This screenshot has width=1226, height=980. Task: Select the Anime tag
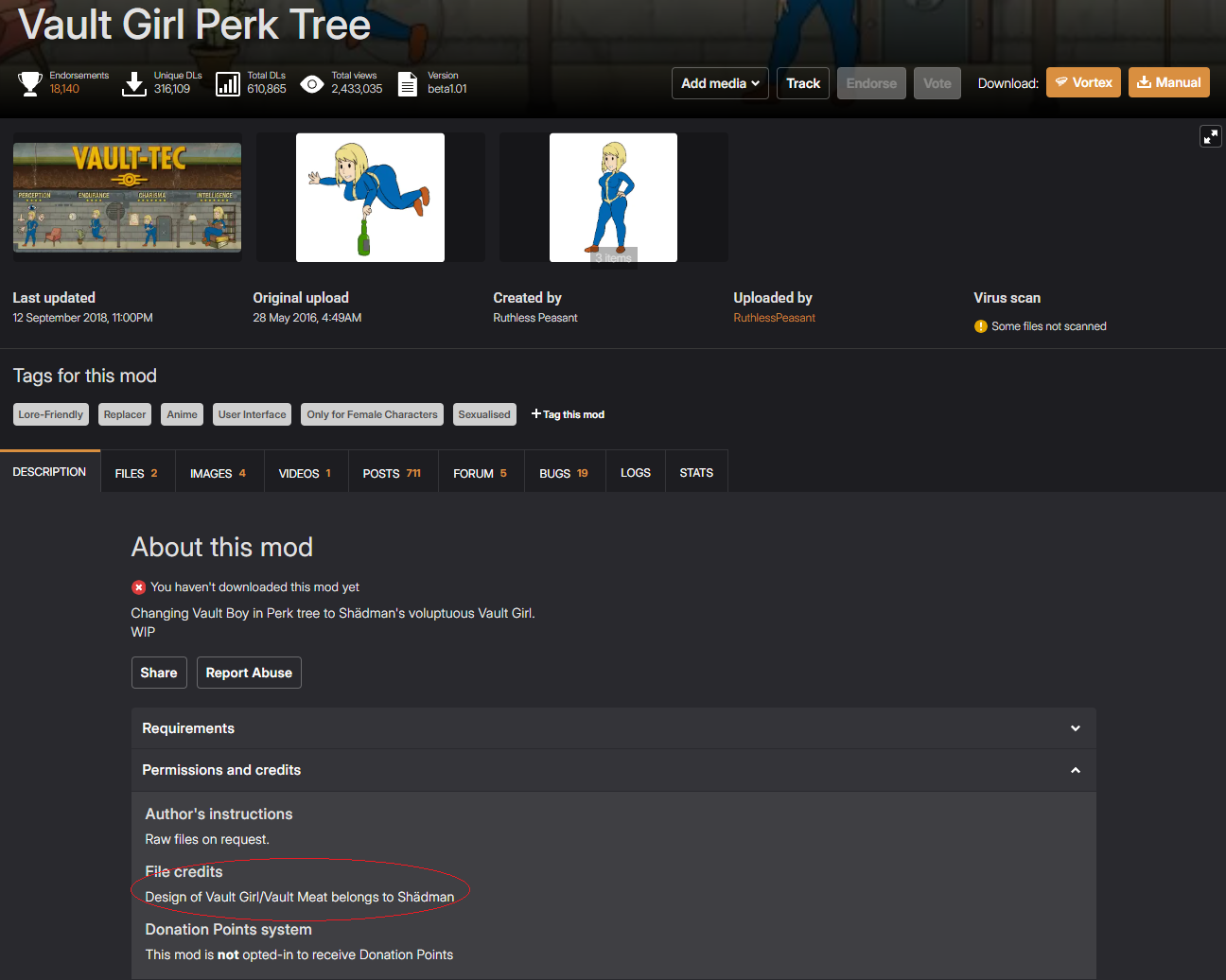tap(182, 414)
